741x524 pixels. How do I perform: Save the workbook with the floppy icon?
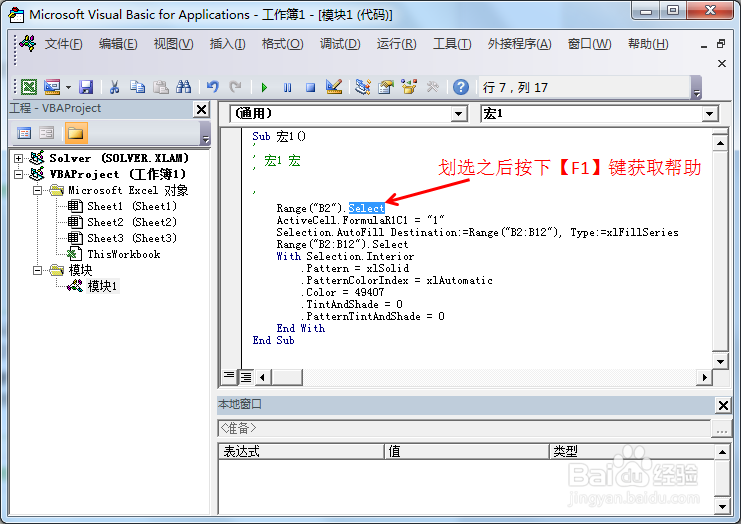coord(86,87)
